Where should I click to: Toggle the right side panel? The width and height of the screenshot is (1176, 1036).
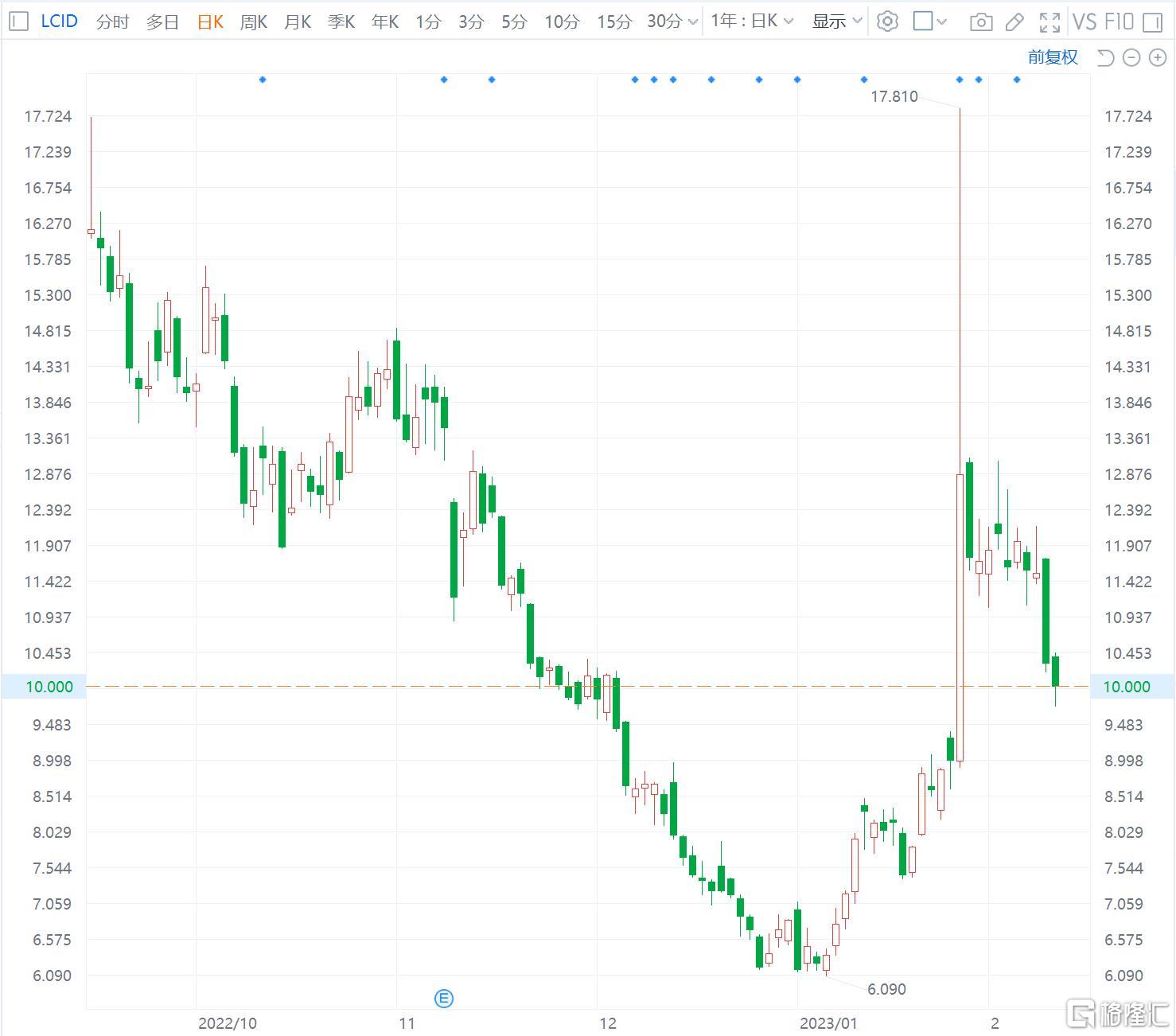tap(1153, 21)
